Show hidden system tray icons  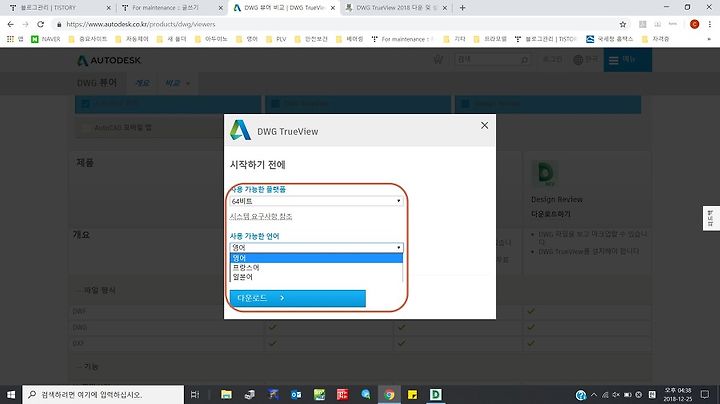(x=594, y=395)
